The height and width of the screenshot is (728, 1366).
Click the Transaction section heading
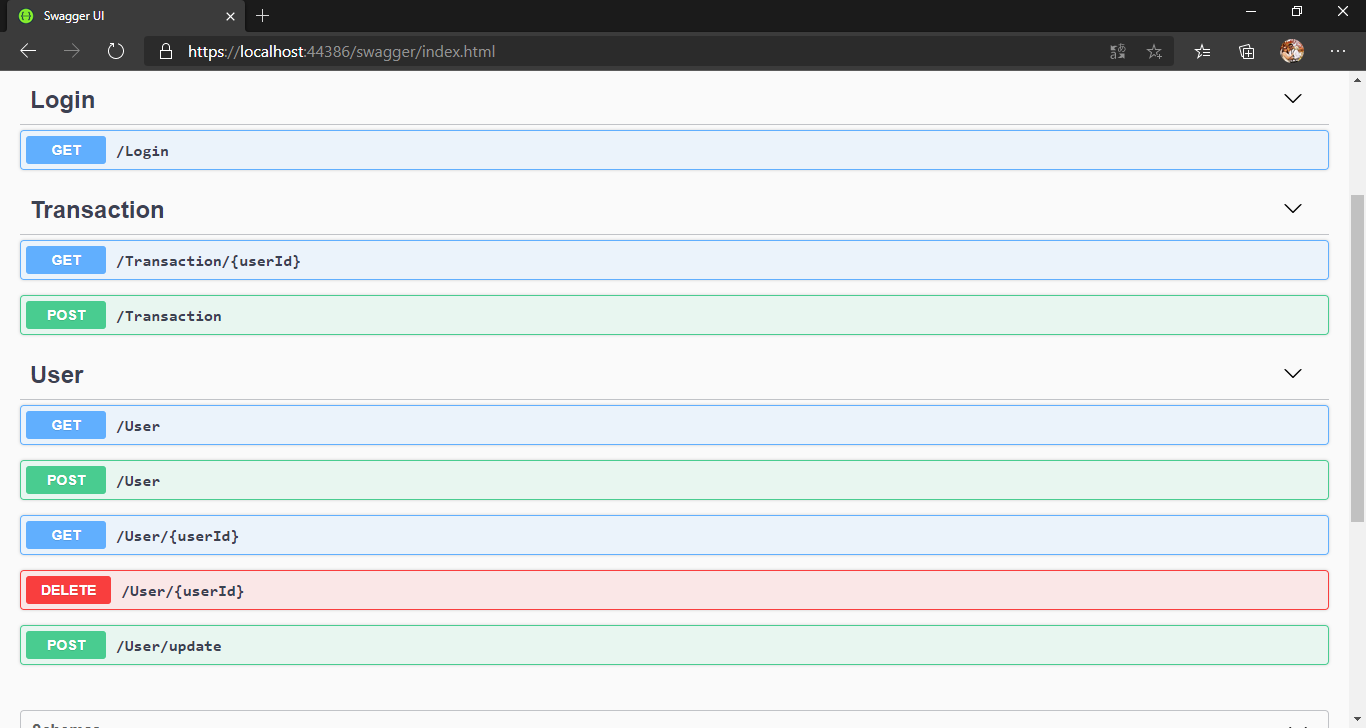pyautogui.click(x=97, y=210)
